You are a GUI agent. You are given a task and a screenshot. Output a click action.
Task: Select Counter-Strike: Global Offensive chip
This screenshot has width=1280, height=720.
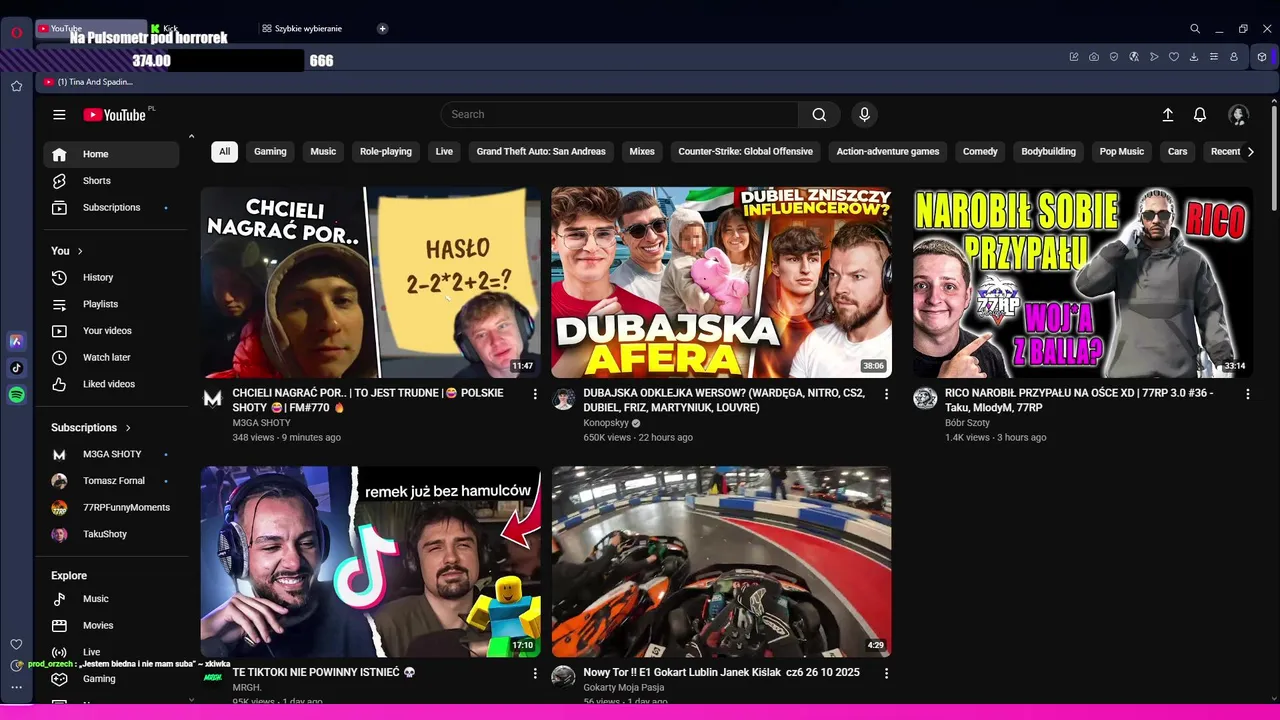[x=745, y=152]
